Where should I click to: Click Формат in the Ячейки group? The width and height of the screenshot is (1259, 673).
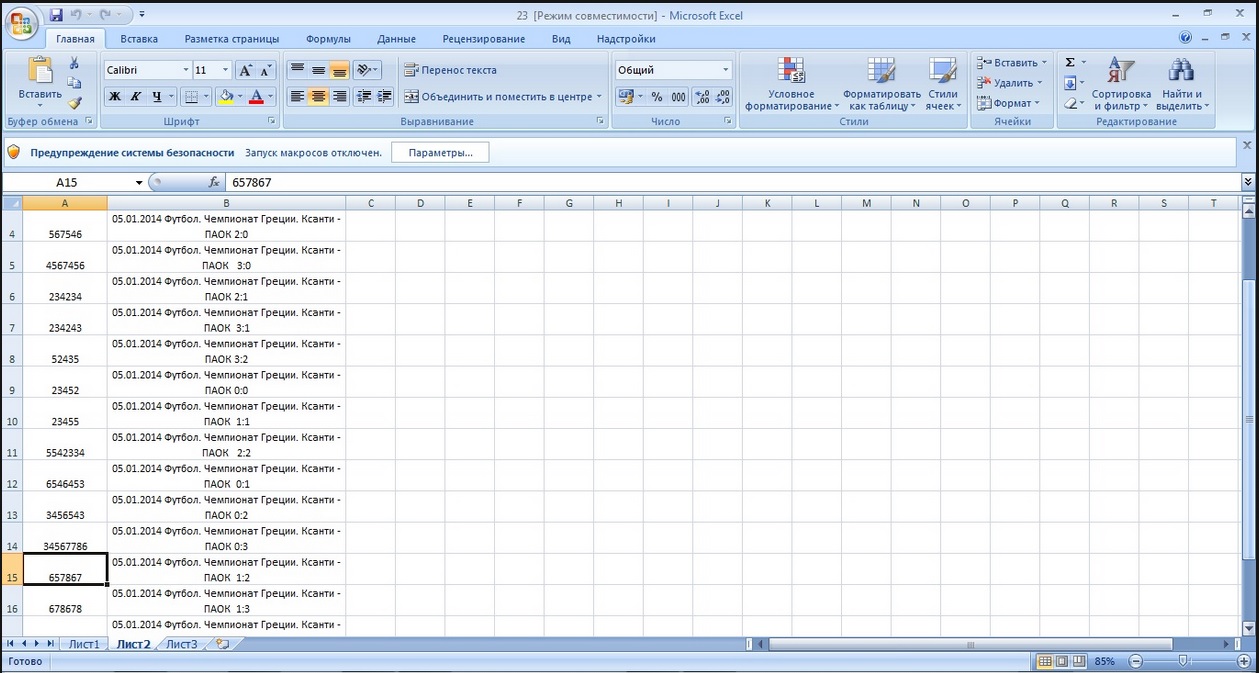pyautogui.click(x=1008, y=103)
